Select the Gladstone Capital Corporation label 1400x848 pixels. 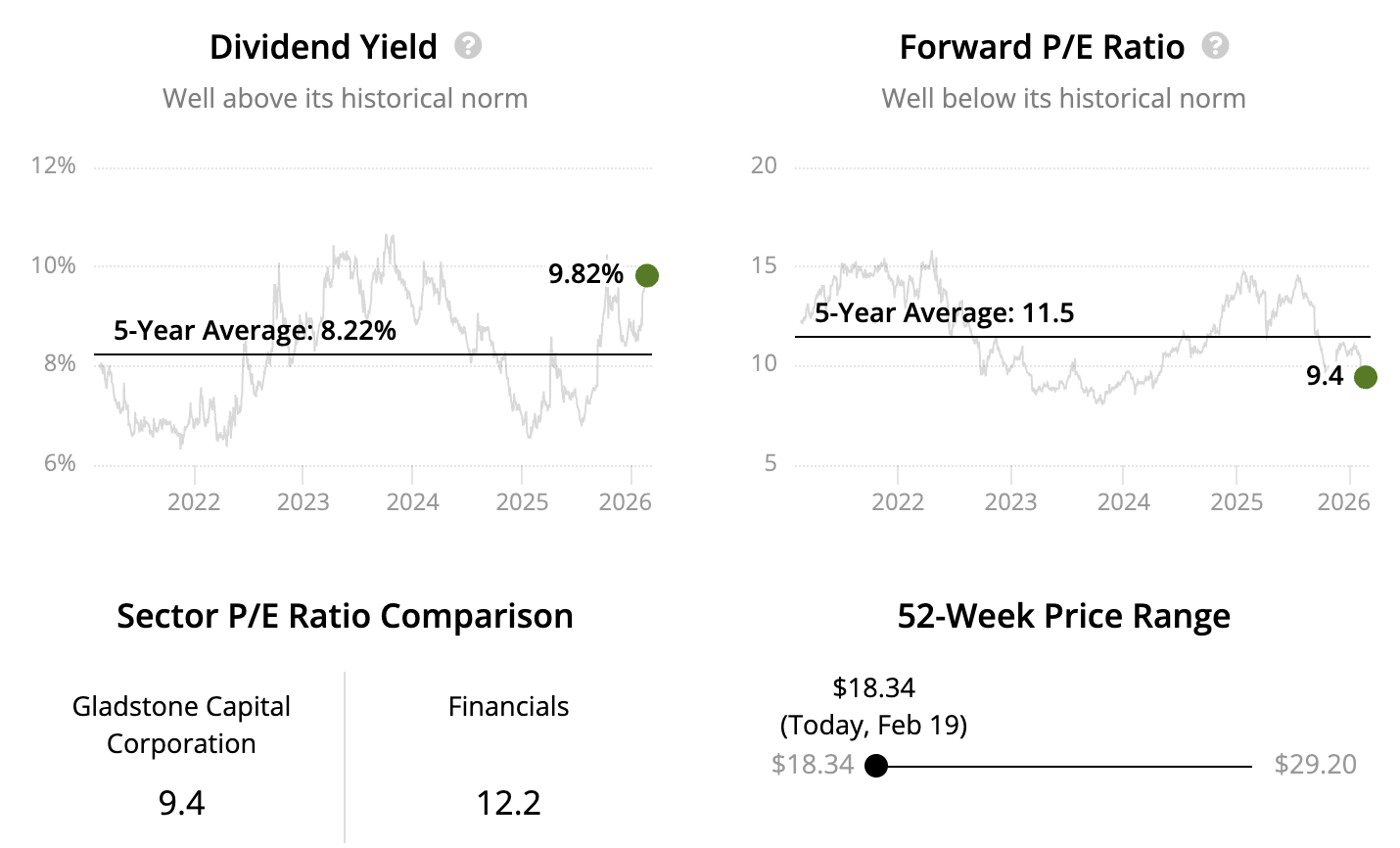[x=181, y=725]
